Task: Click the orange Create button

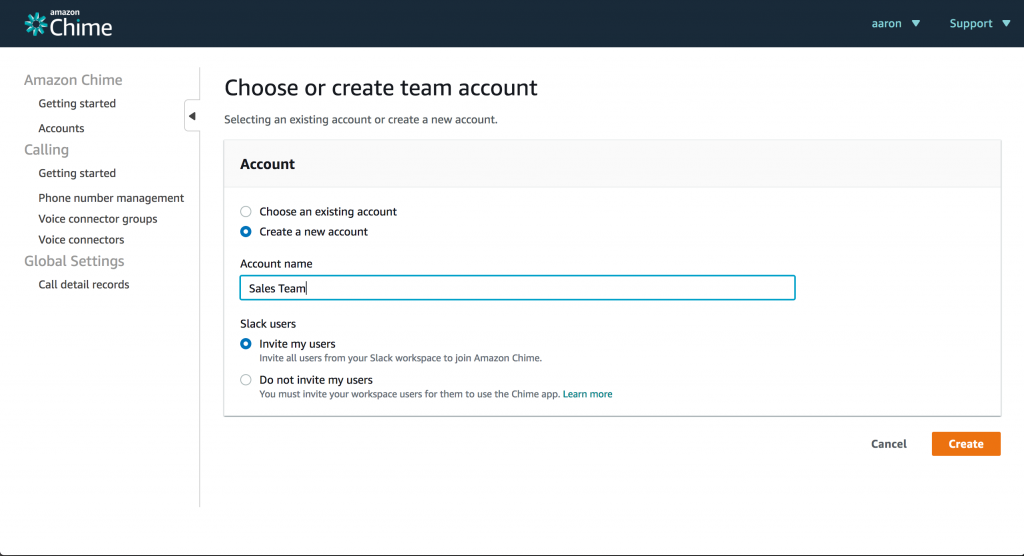Action: tap(966, 444)
